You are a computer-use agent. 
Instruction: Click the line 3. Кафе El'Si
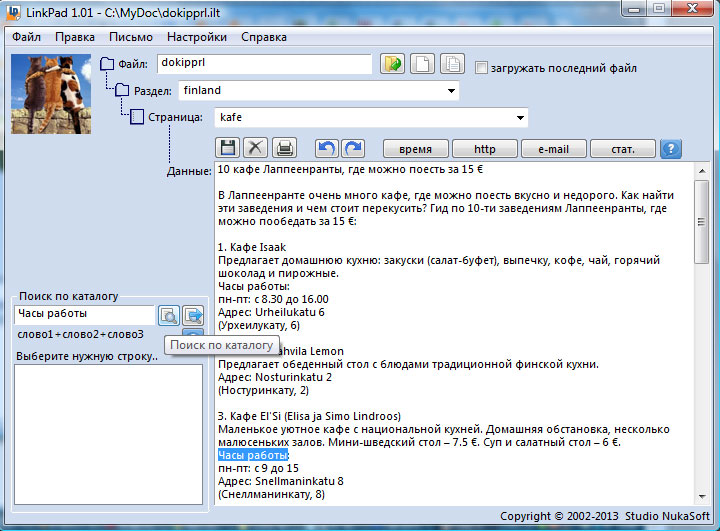[309, 416]
